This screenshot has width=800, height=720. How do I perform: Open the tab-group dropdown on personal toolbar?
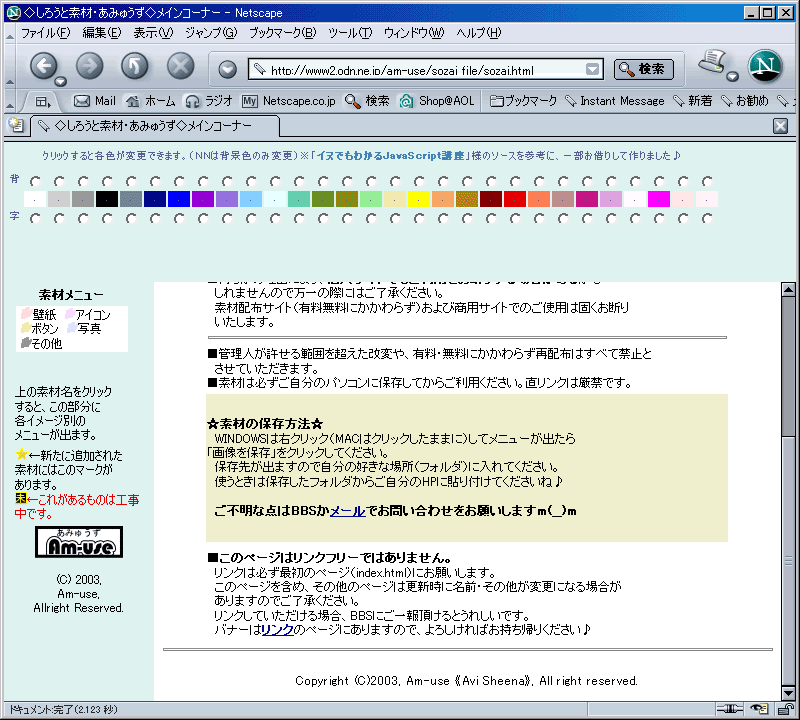tap(43, 102)
